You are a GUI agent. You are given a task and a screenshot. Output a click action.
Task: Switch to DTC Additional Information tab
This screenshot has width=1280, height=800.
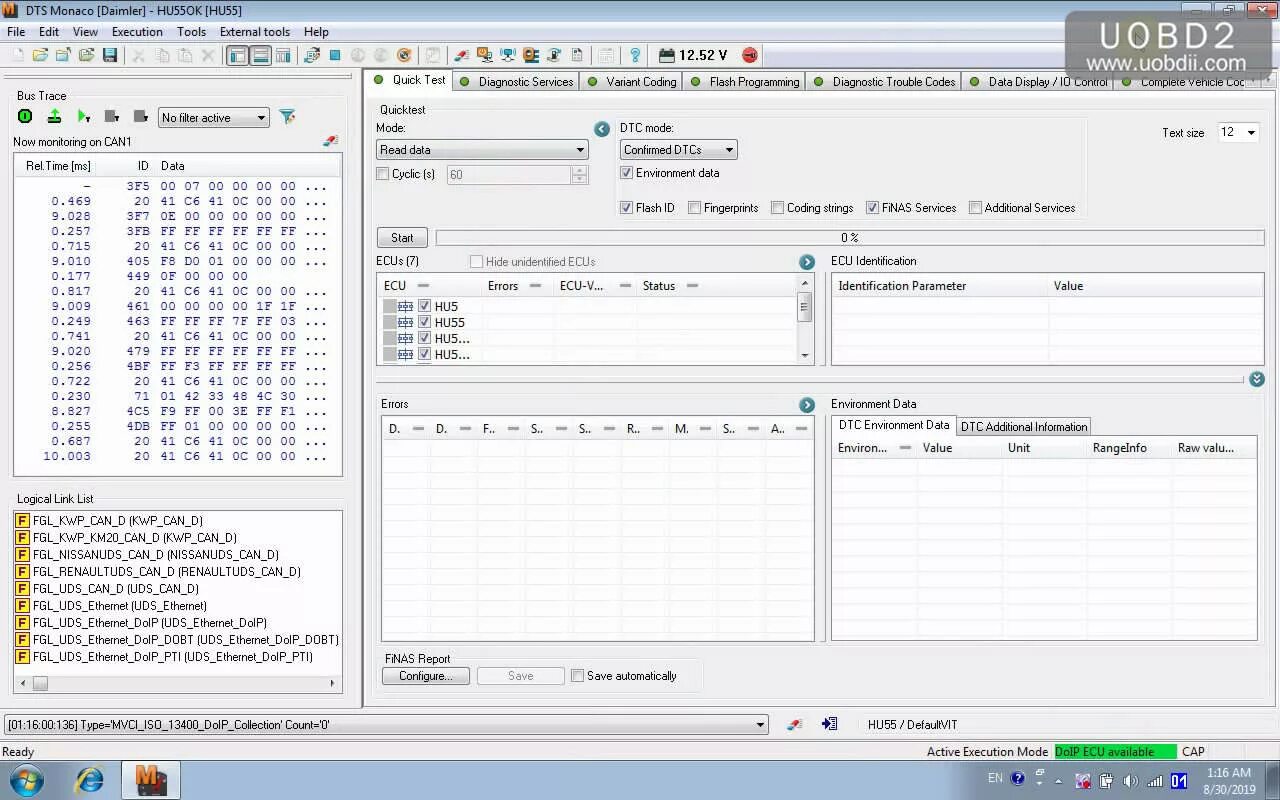1024,427
